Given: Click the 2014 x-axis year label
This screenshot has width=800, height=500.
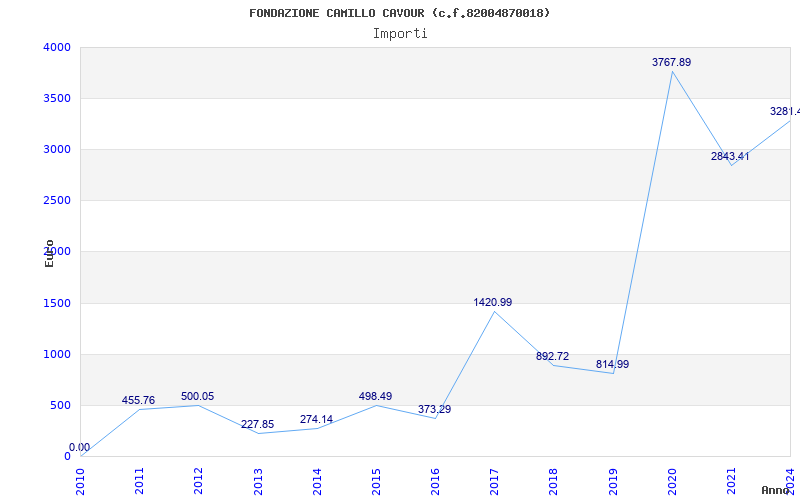Looking at the screenshot, I should point(317,481).
